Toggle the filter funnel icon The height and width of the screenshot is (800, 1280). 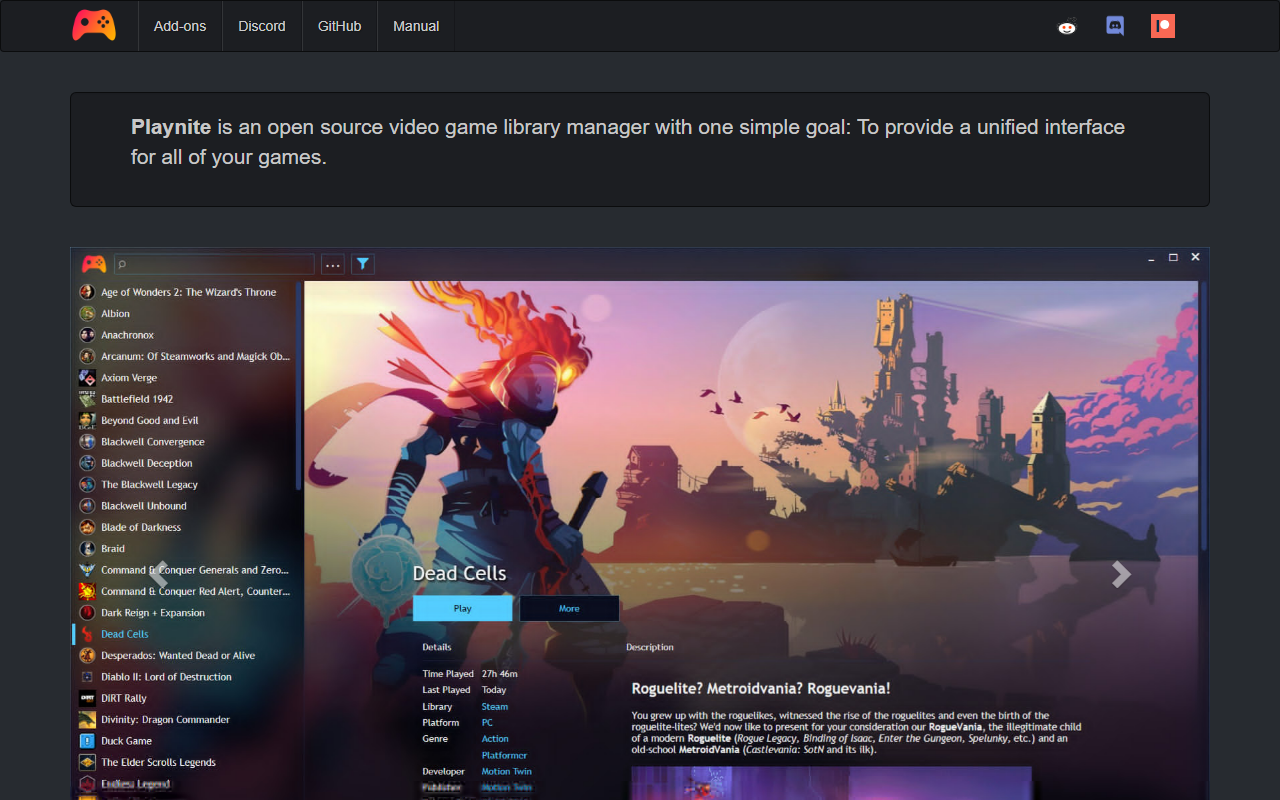(363, 264)
